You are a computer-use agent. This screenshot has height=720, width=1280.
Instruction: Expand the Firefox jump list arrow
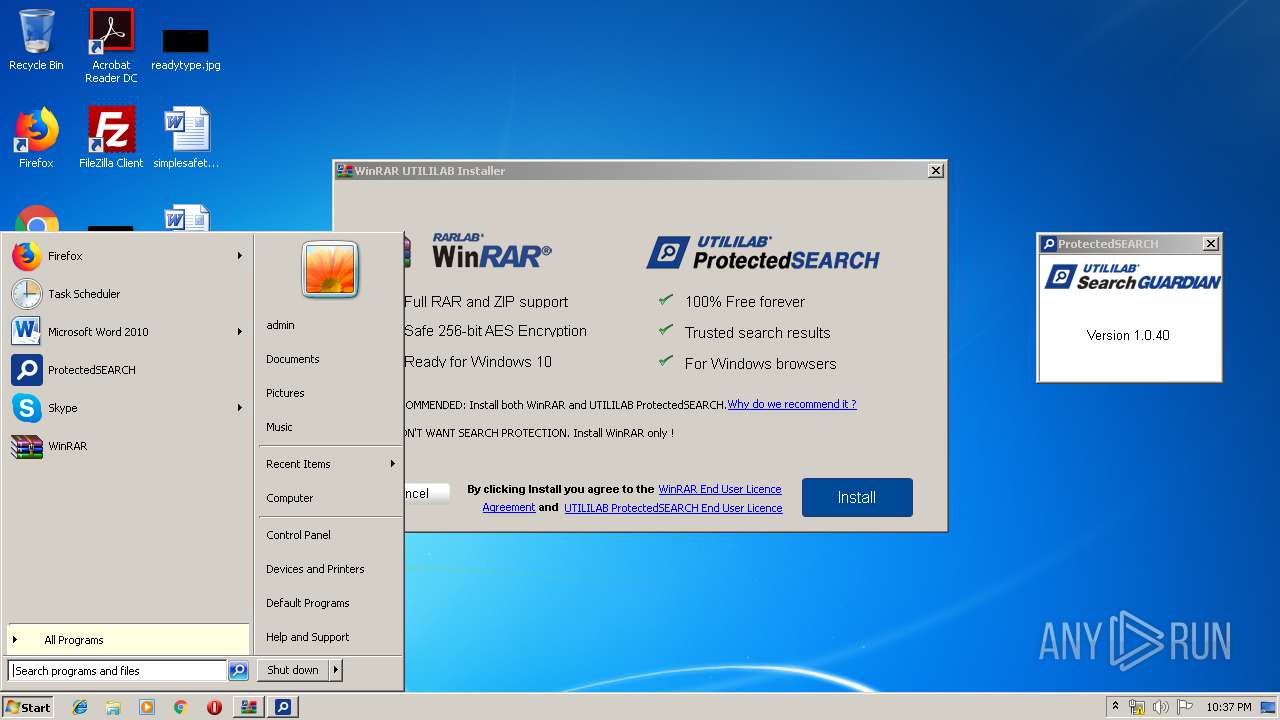pos(240,256)
